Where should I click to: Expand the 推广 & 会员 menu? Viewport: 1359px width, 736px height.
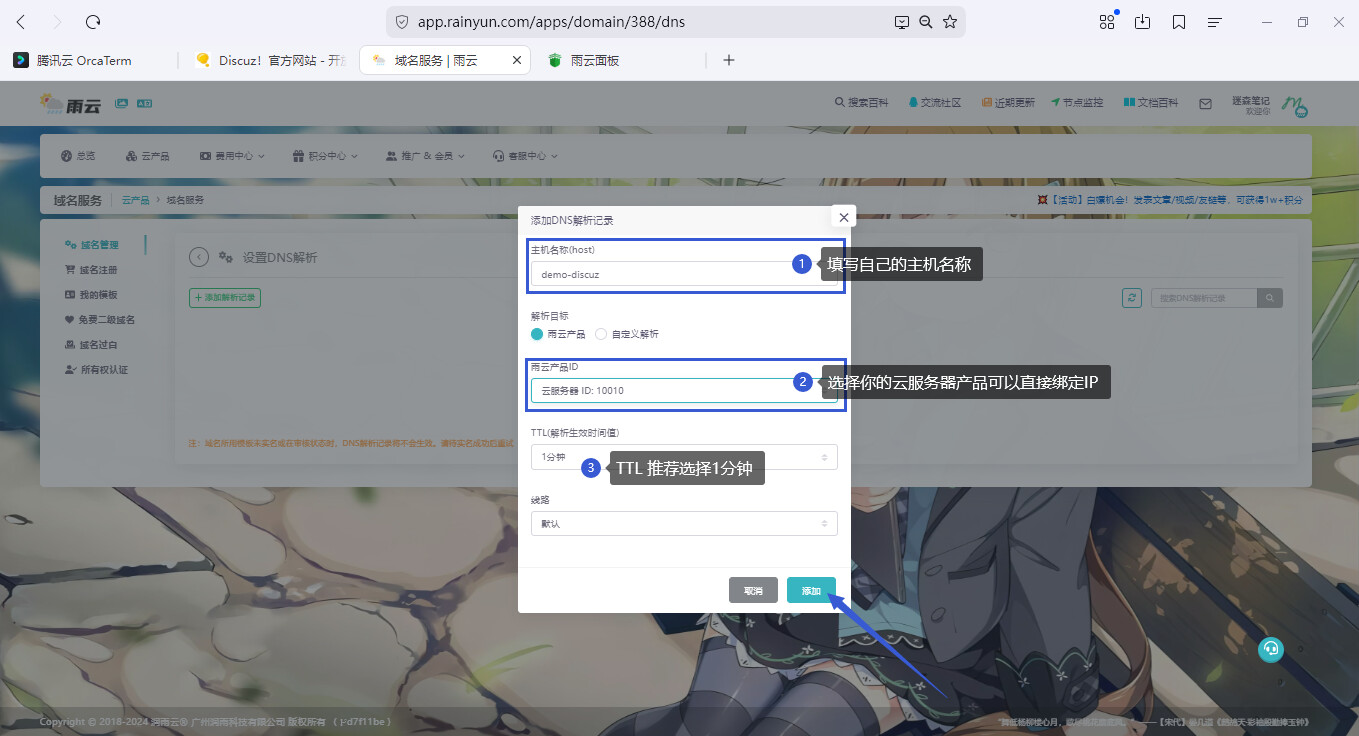pyautogui.click(x=425, y=156)
